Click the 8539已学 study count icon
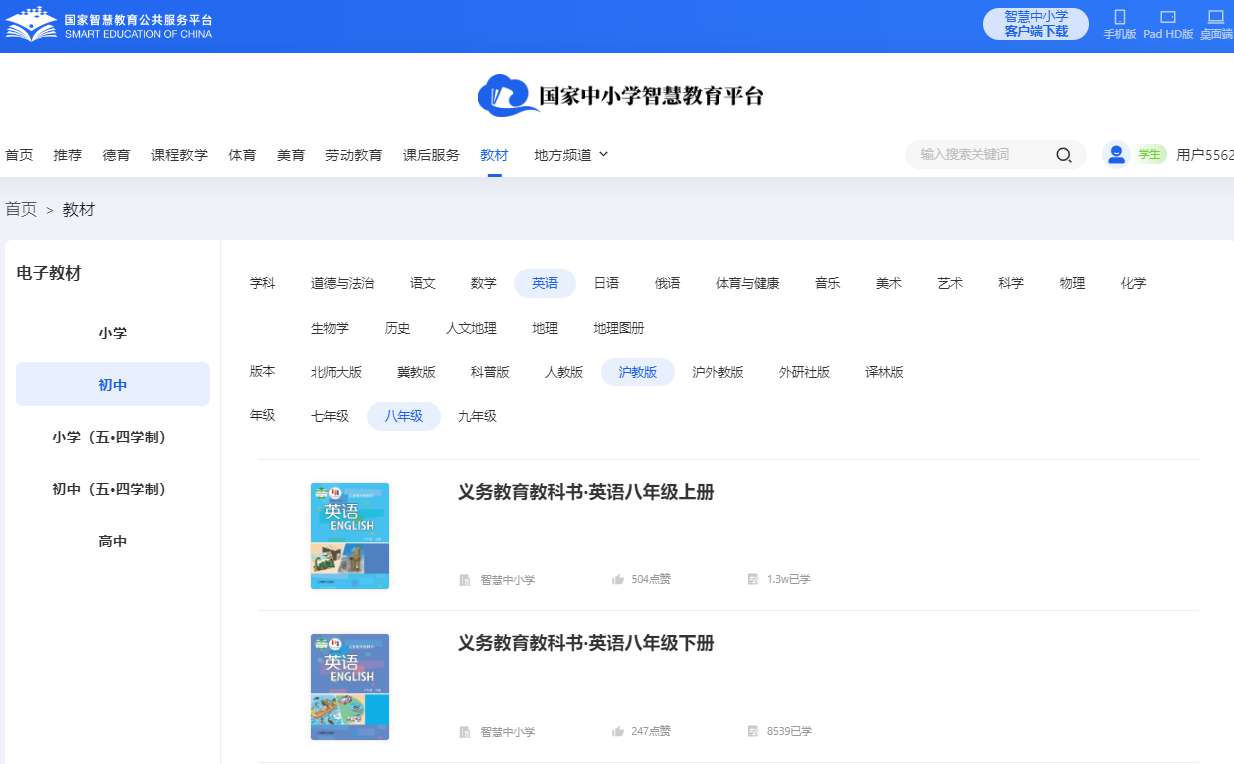This screenshot has width=1234, height=764. click(753, 731)
